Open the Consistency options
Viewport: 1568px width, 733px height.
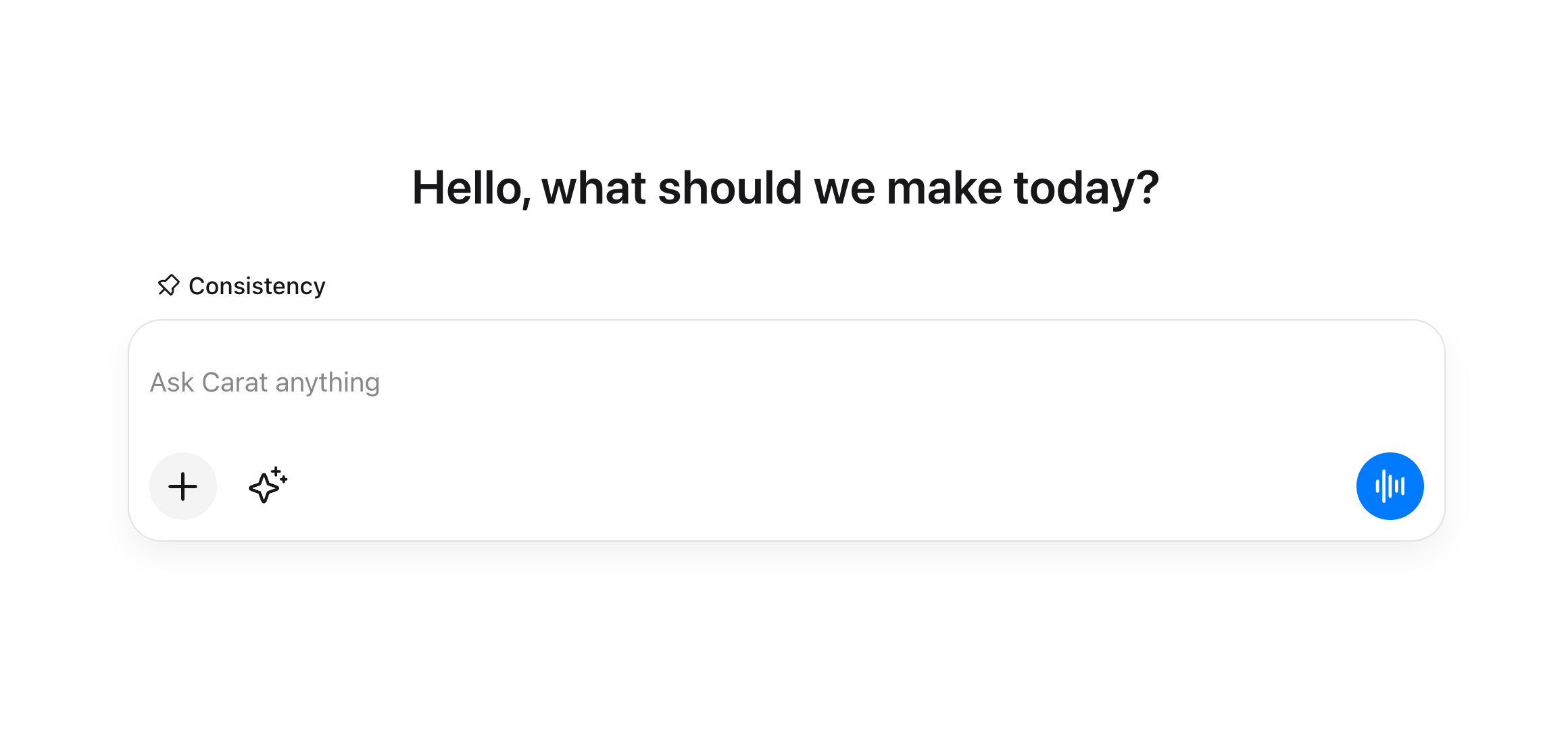tap(241, 286)
